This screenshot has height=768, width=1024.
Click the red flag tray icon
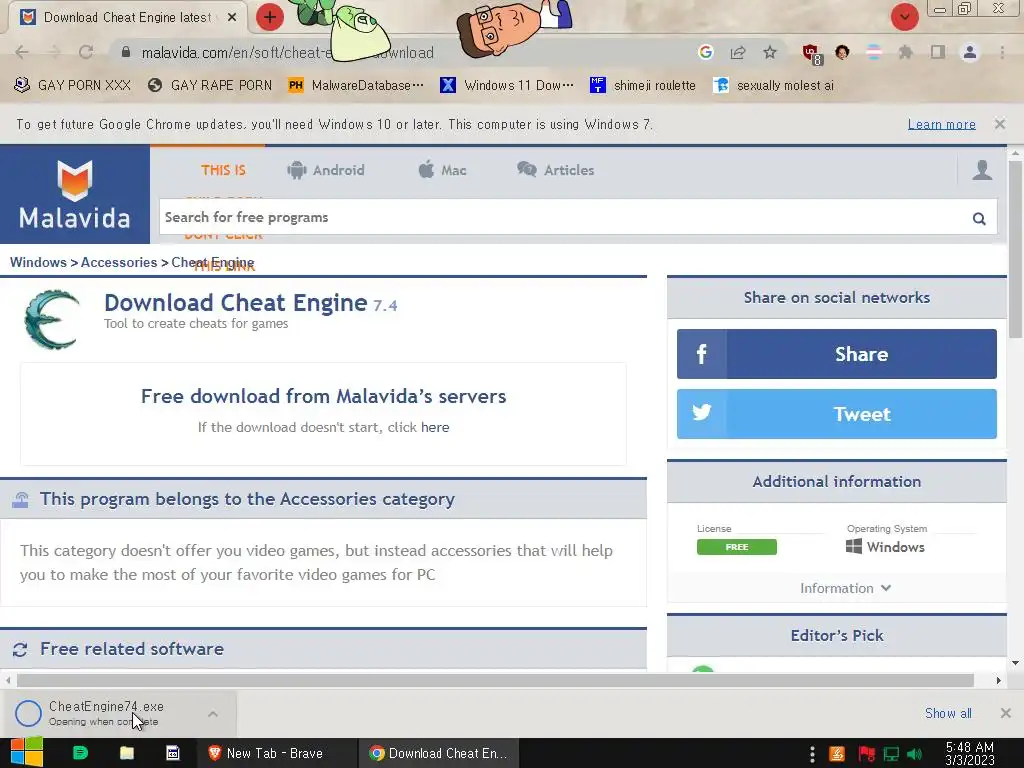(867, 754)
